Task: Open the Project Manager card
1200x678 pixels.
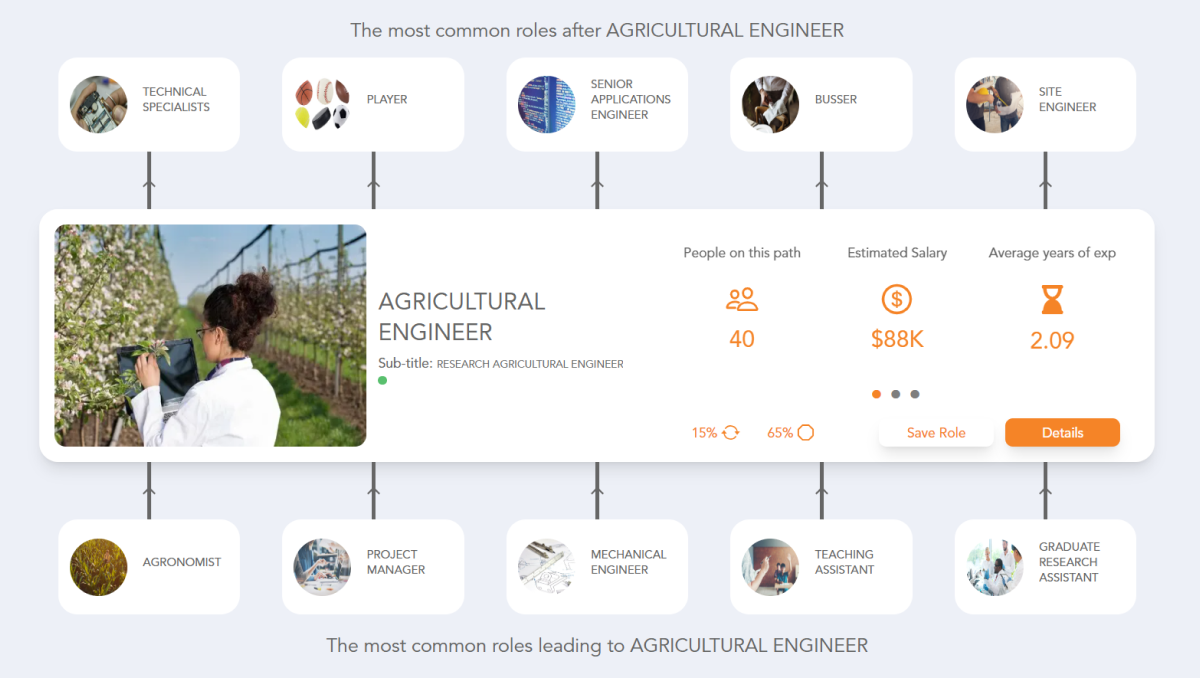Action: tap(372, 566)
